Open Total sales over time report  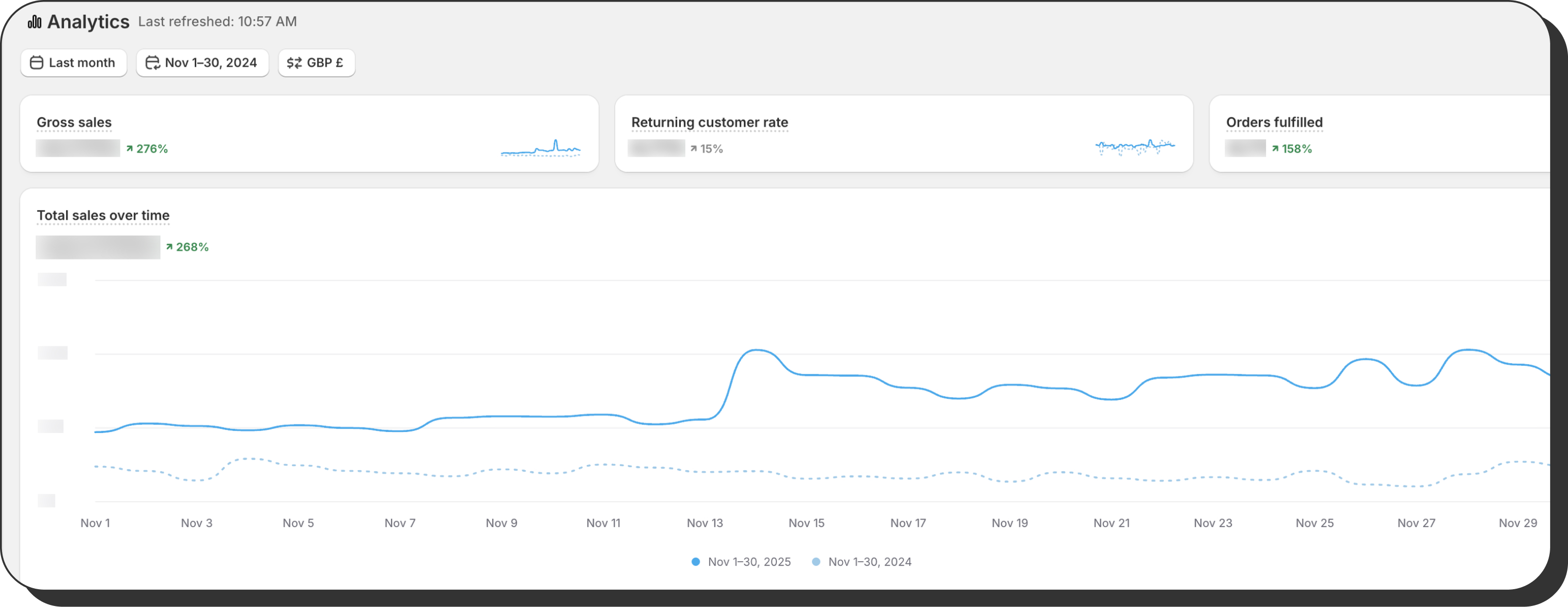coord(103,216)
